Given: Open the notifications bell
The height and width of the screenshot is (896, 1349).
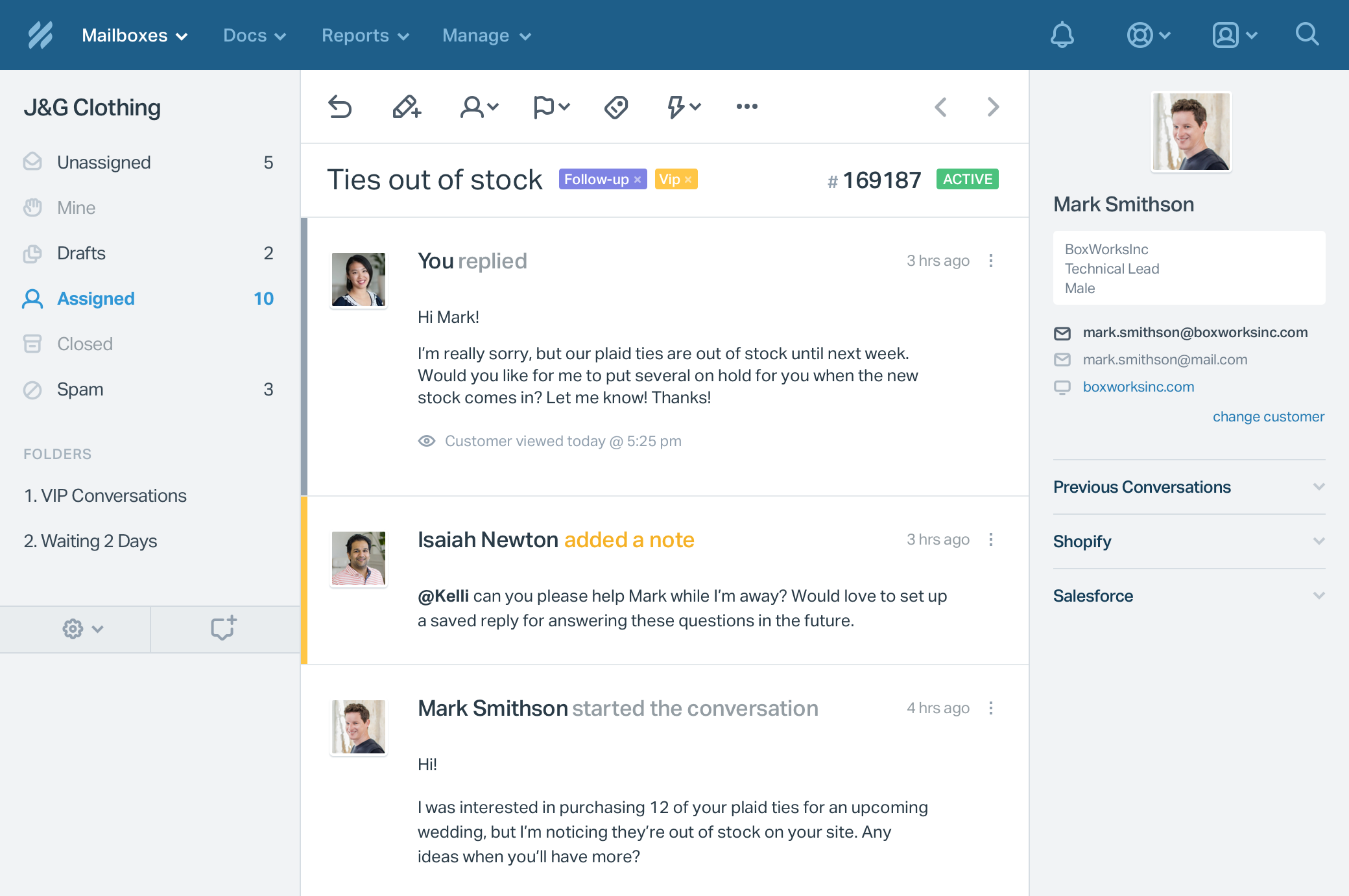Looking at the screenshot, I should pyautogui.click(x=1062, y=35).
